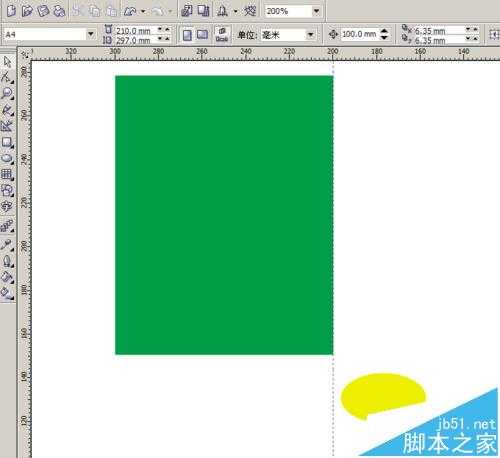Toggle default or current page setting
The image size is (500, 458).
[222, 35]
